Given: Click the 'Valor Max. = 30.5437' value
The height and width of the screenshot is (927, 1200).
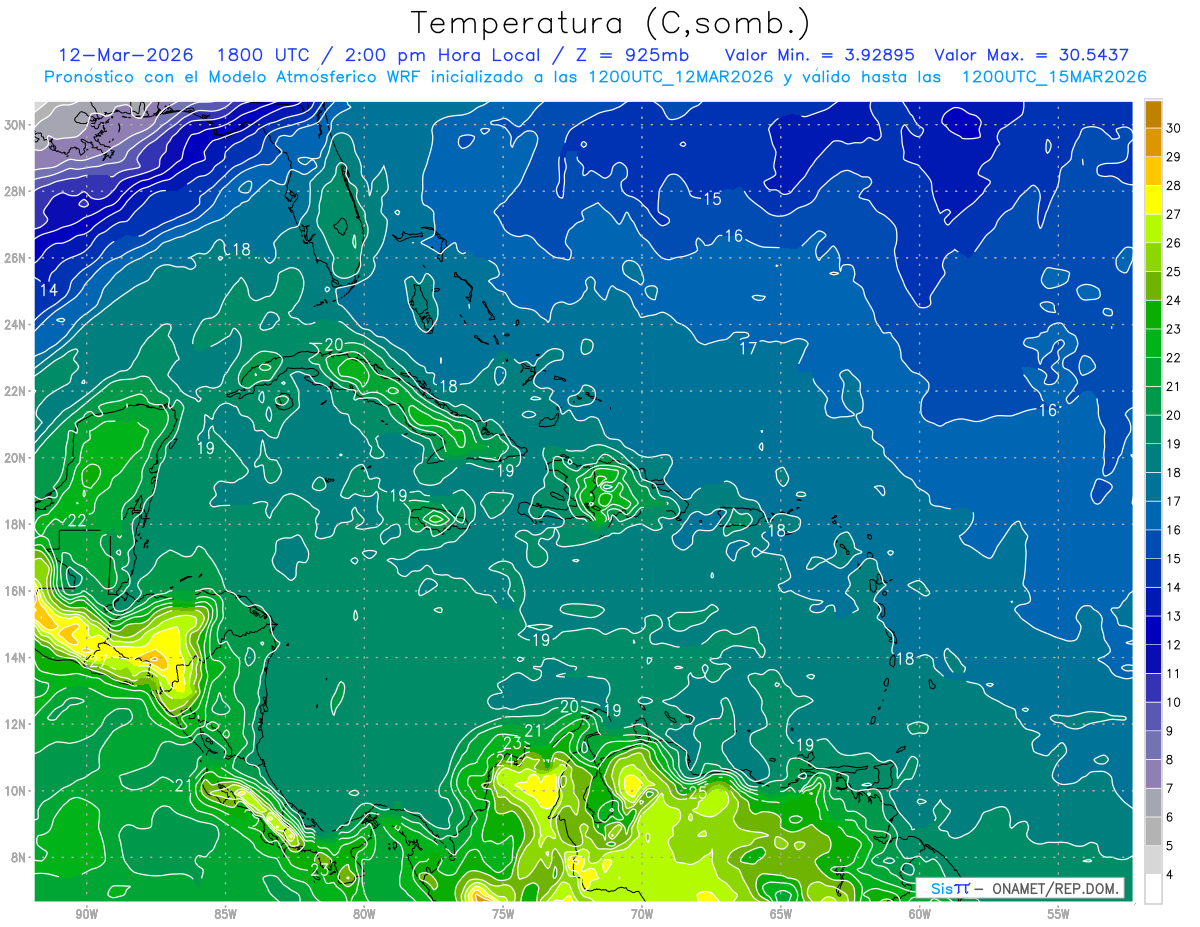Looking at the screenshot, I should click(x=1032, y=55).
